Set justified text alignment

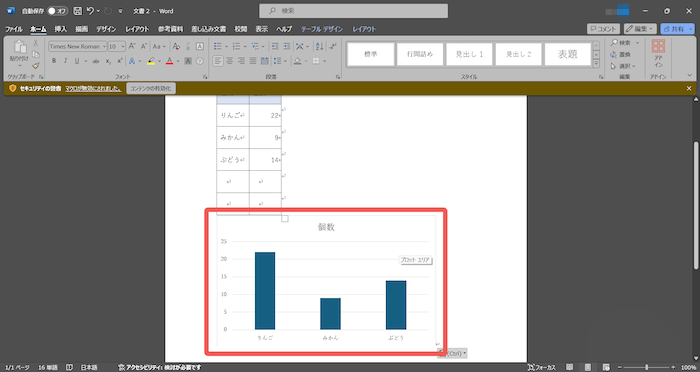253,61
